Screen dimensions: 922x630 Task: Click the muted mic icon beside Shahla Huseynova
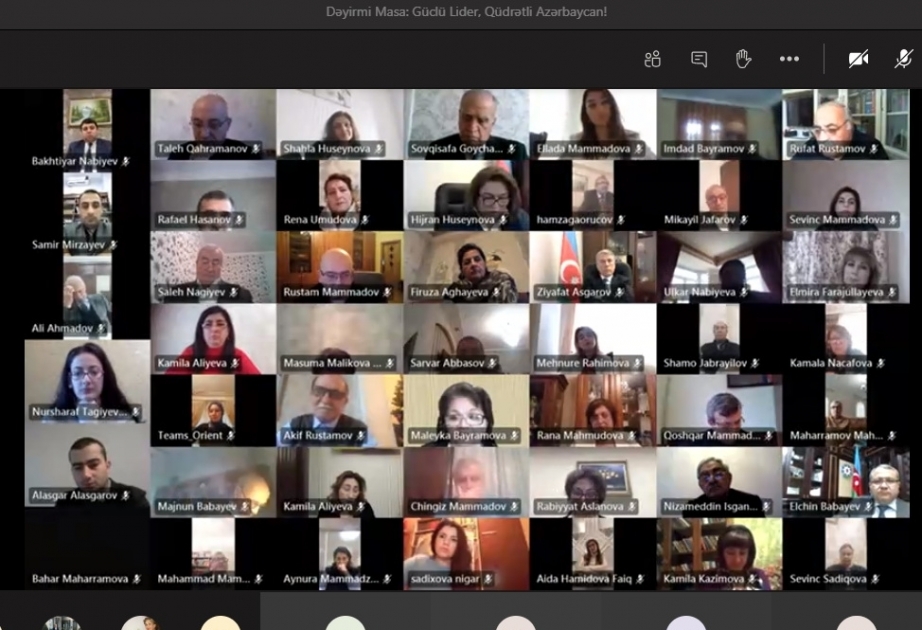coord(379,149)
